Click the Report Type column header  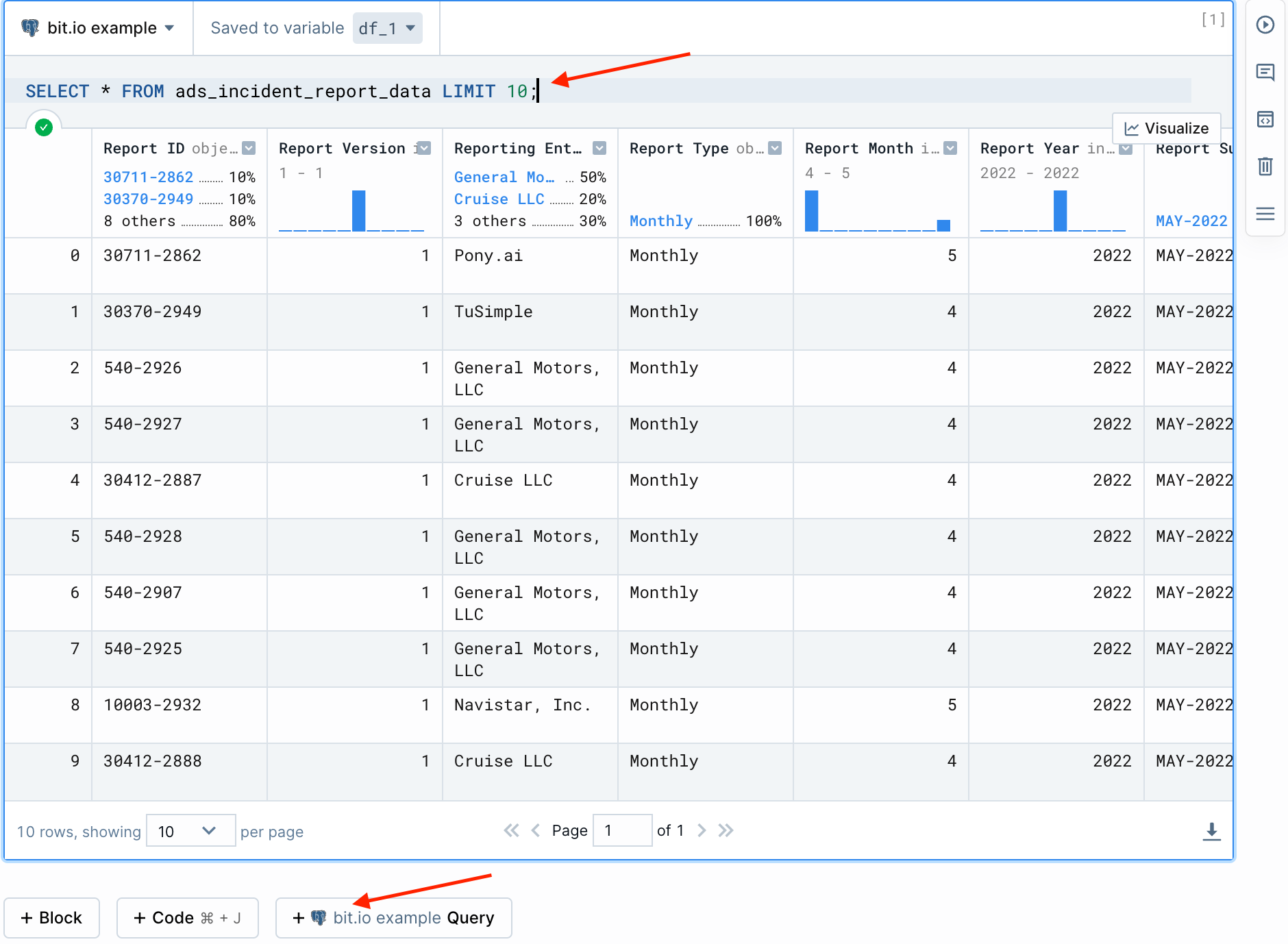(x=679, y=148)
